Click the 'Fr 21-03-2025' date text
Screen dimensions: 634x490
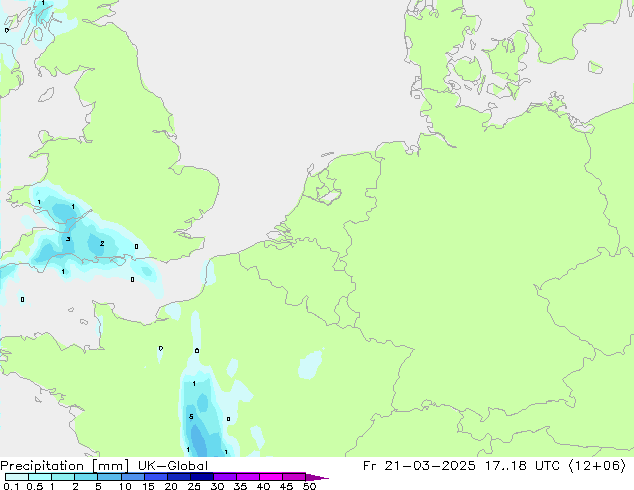(x=419, y=466)
